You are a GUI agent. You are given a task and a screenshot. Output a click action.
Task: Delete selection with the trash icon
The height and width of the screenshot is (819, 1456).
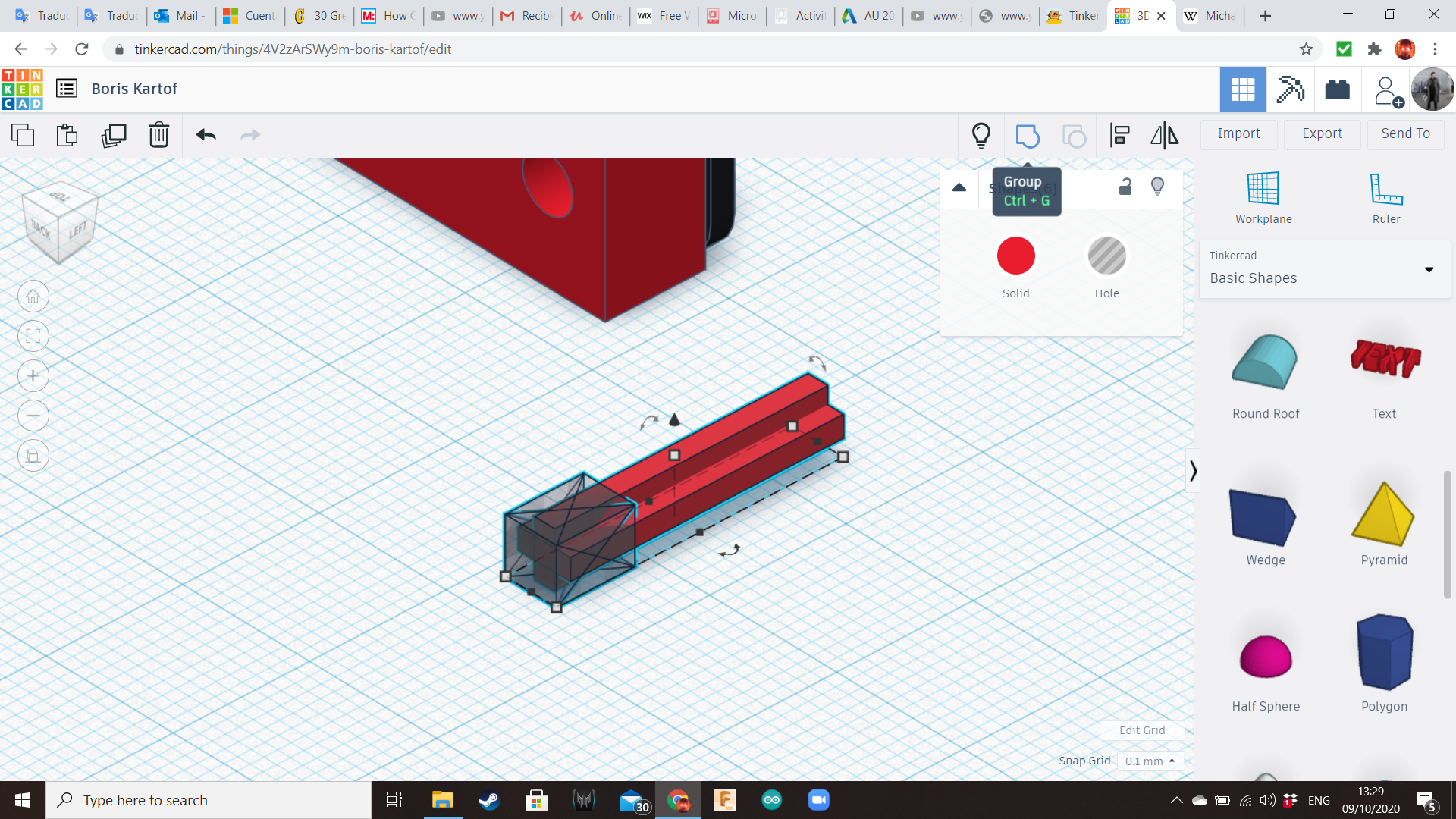click(158, 136)
